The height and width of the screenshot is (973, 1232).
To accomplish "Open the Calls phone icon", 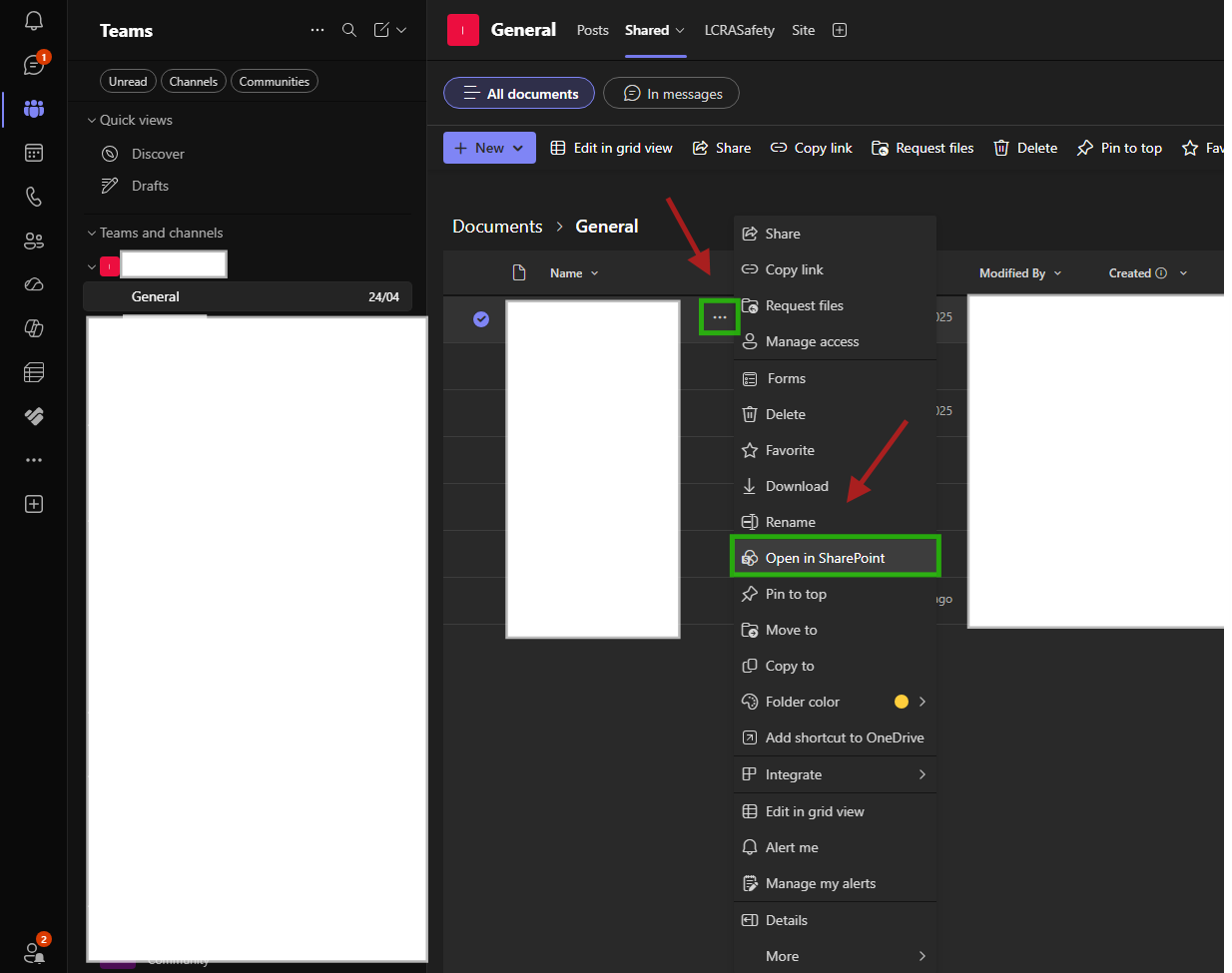I will (34, 197).
